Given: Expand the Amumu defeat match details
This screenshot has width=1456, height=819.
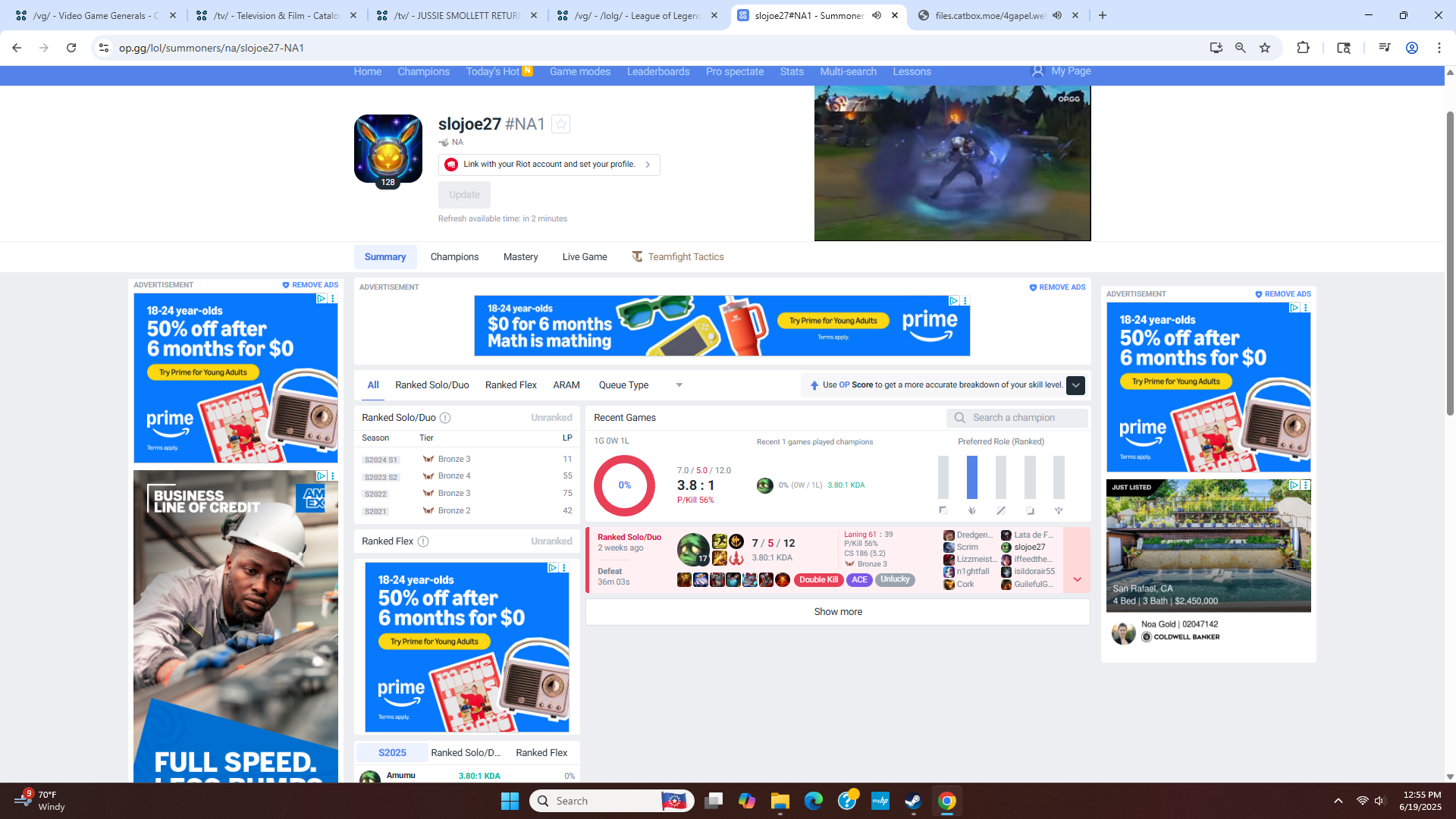Looking at the screenshot, I should coord(1077,579).
